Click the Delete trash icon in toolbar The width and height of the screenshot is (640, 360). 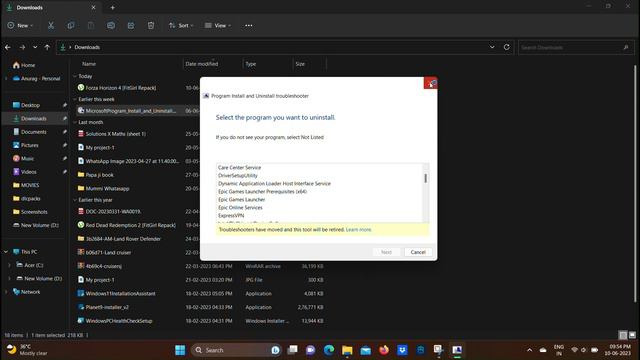pyautogui.click(x=151, y=25)
